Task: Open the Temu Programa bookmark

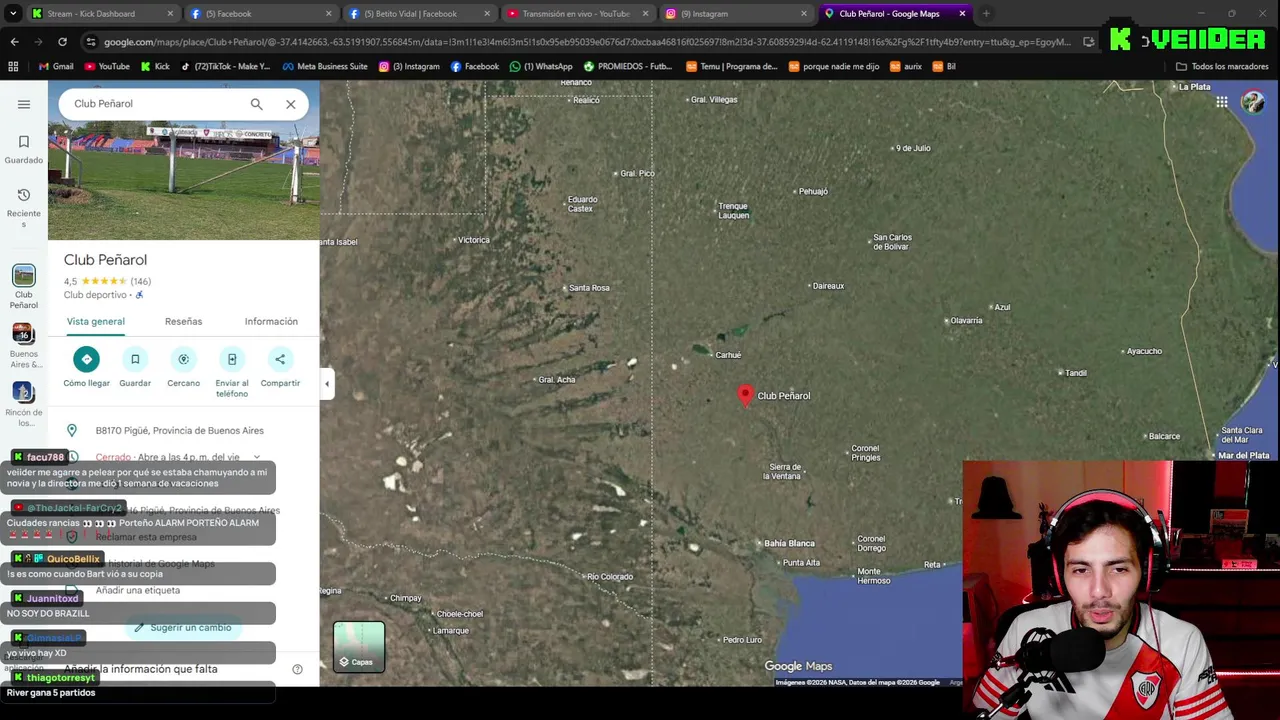Action: [x=732, y=67]
